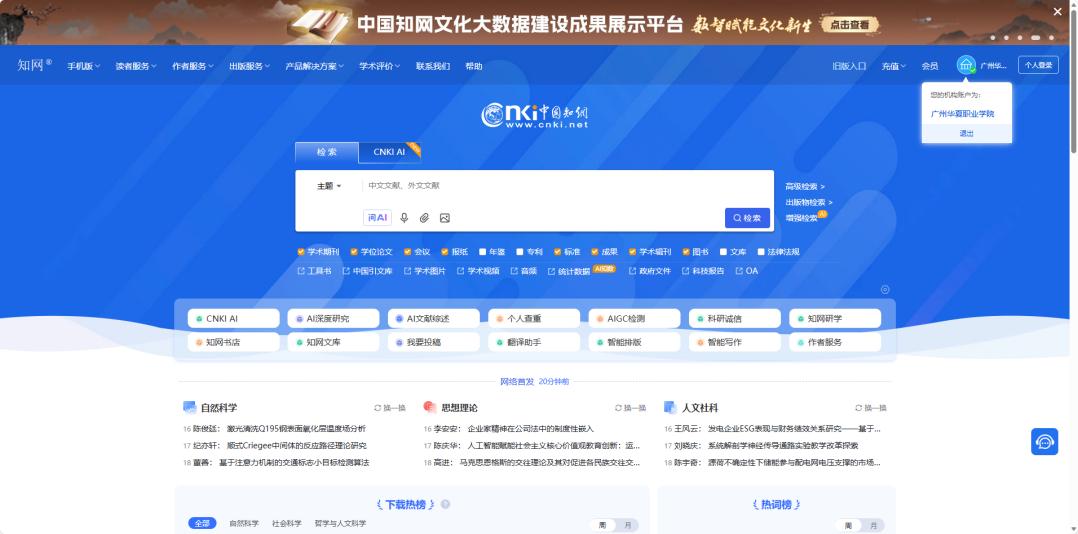This screenshot has height=534, width=1078.
Task: Open the 主题 search field dropdown
Action: [329, 186]
